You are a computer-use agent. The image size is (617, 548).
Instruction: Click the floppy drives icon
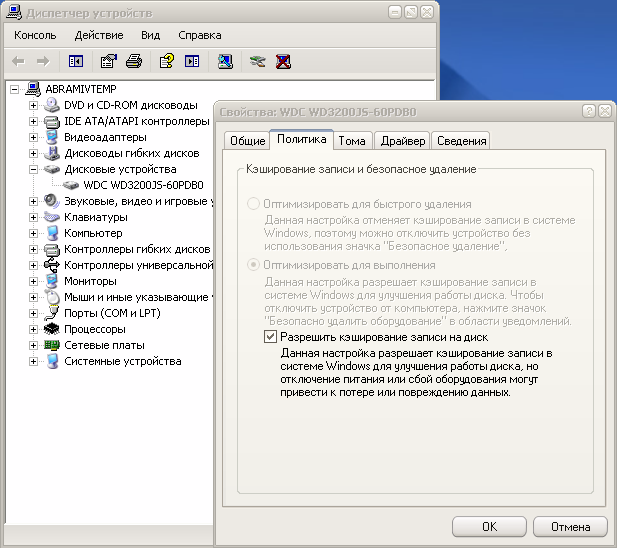pyautogui.click(x=52, y=153)
